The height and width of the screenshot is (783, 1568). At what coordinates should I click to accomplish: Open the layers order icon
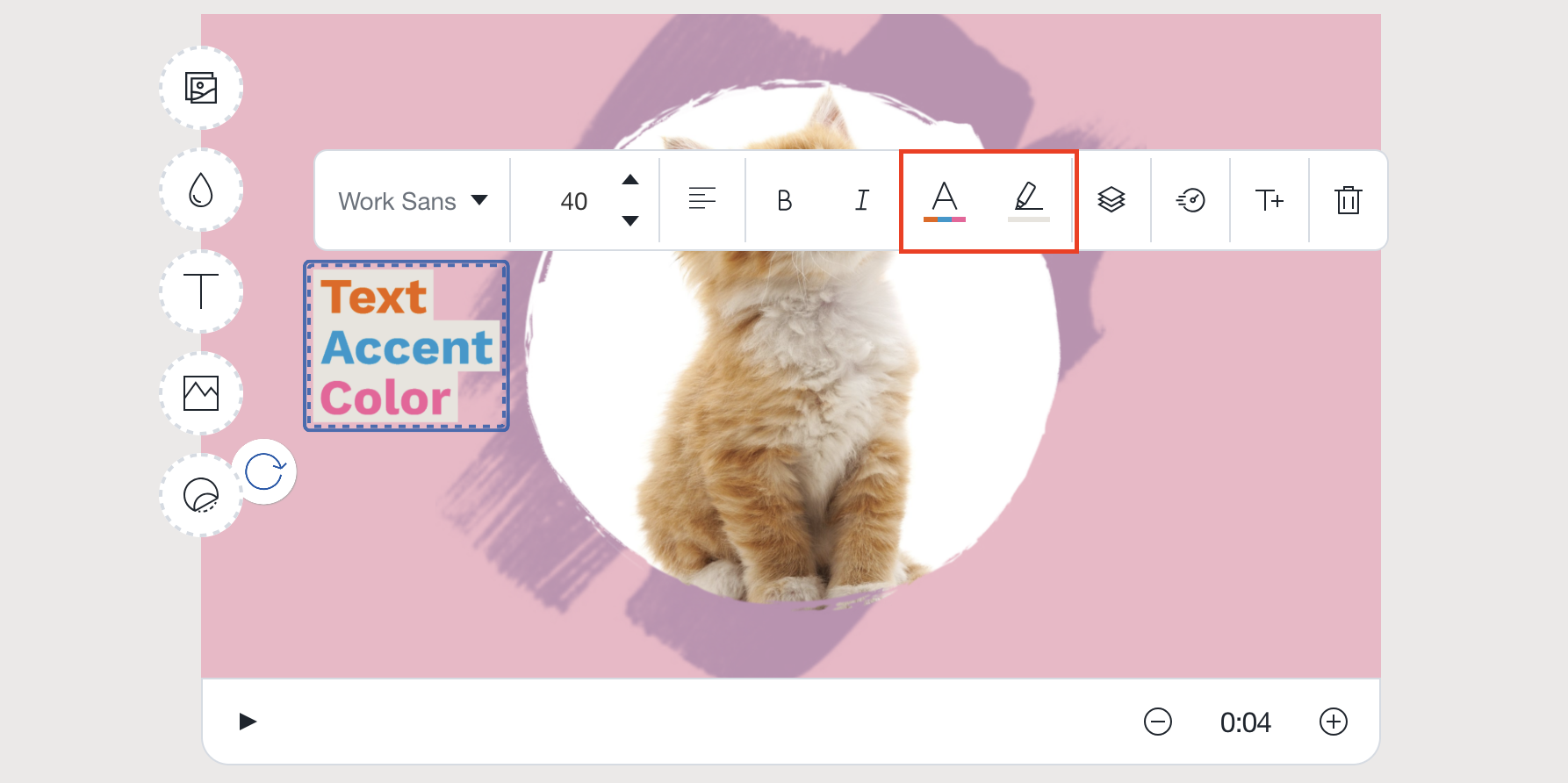pos(1111,200)
